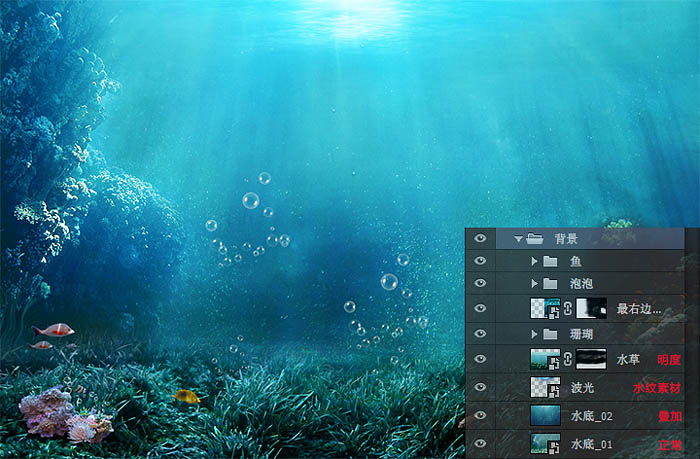Click the mask link icon on 最右边 layer
The width and height of the screenshot is (700, 459).
[x=568, y=308]
